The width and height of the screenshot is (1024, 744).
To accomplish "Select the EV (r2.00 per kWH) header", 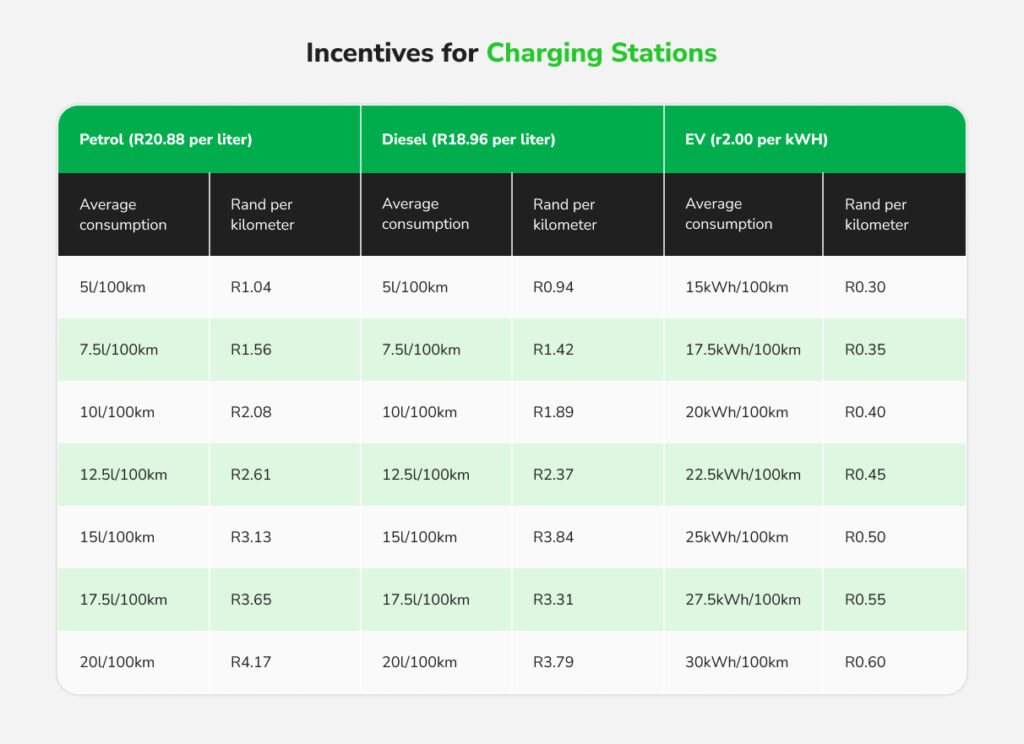I will pos(758,140).
